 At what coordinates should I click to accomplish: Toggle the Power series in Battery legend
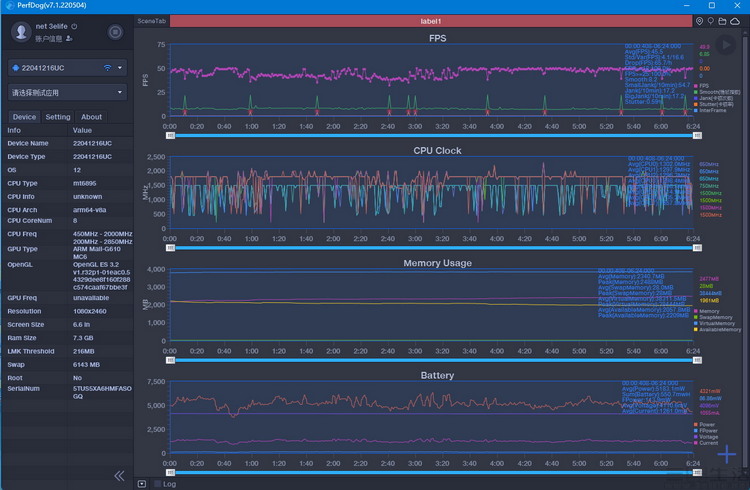coord(704,424)
